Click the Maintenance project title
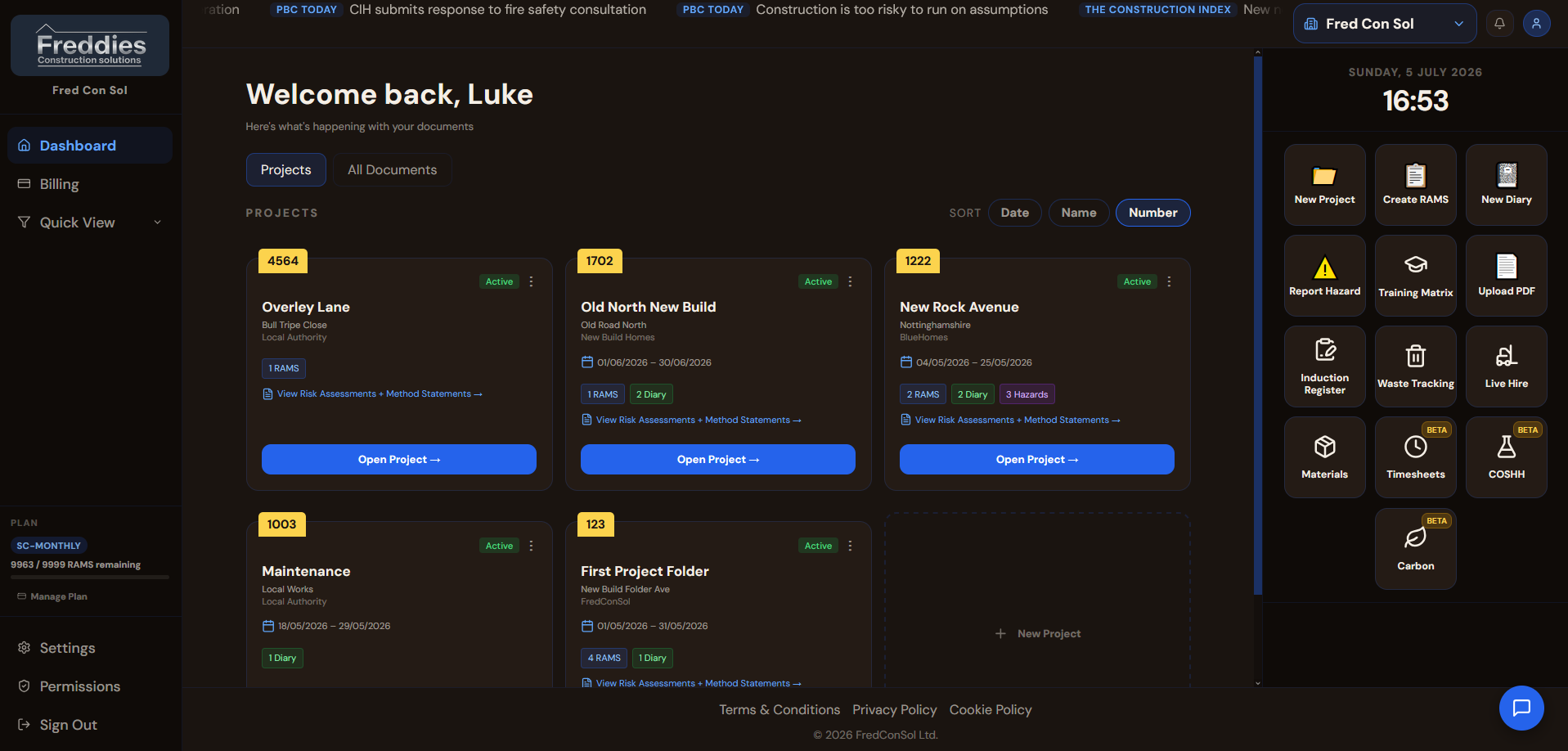Image resolution: width=1568 pixels, height=751 pixels. [306, 572]
